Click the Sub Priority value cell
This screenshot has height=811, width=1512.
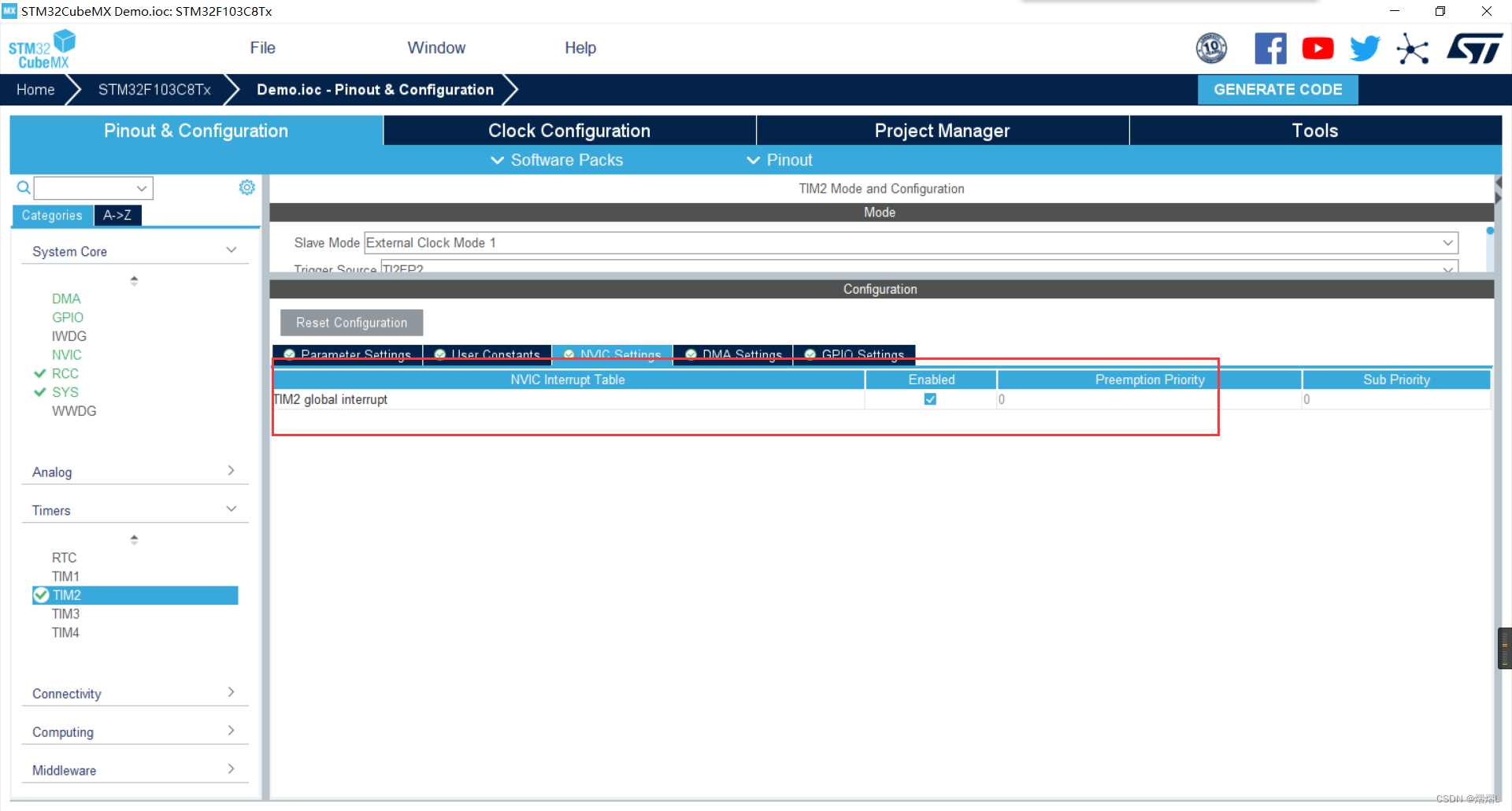pos(1396,399)
